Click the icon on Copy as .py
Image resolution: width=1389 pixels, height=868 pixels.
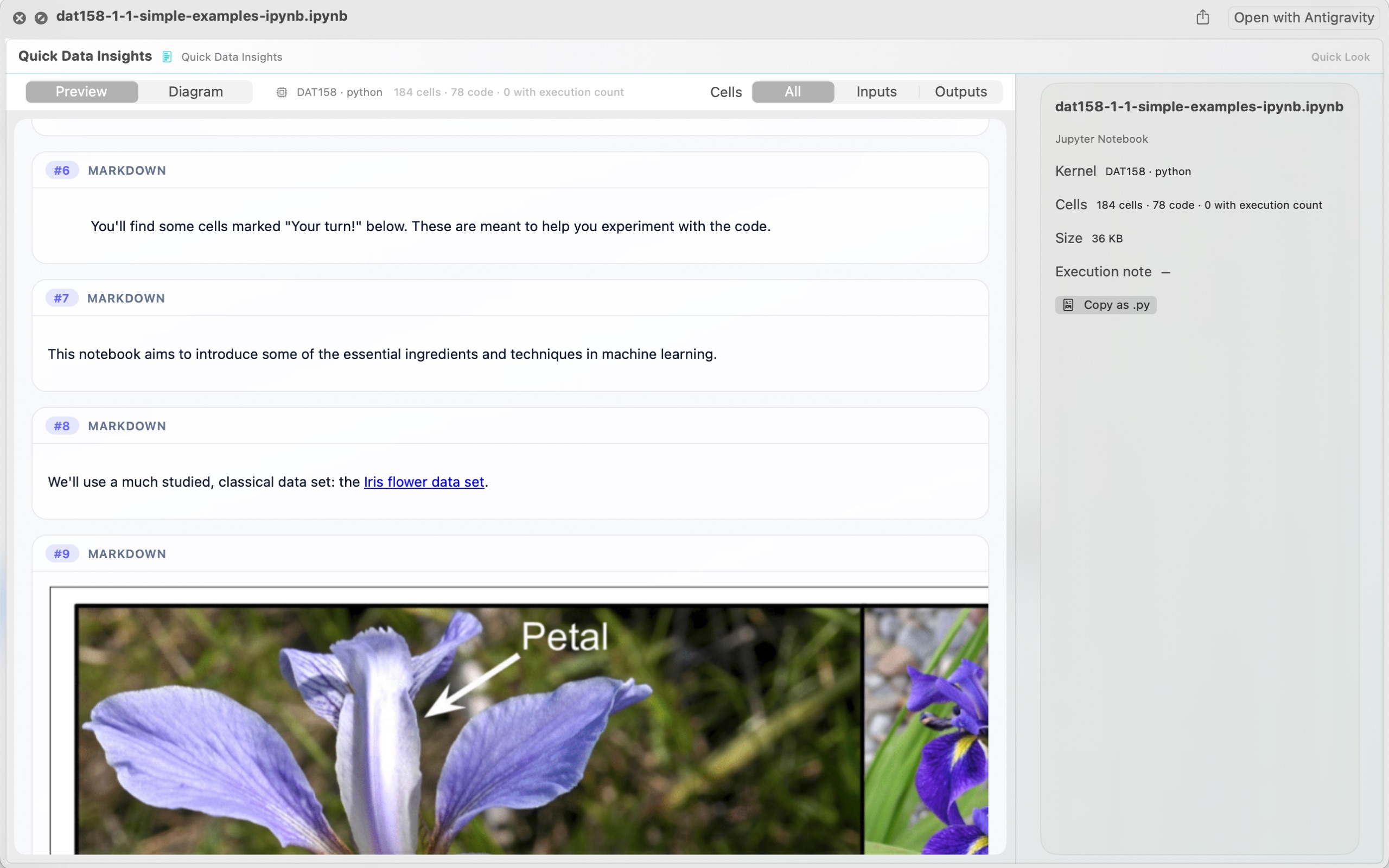1068,305
